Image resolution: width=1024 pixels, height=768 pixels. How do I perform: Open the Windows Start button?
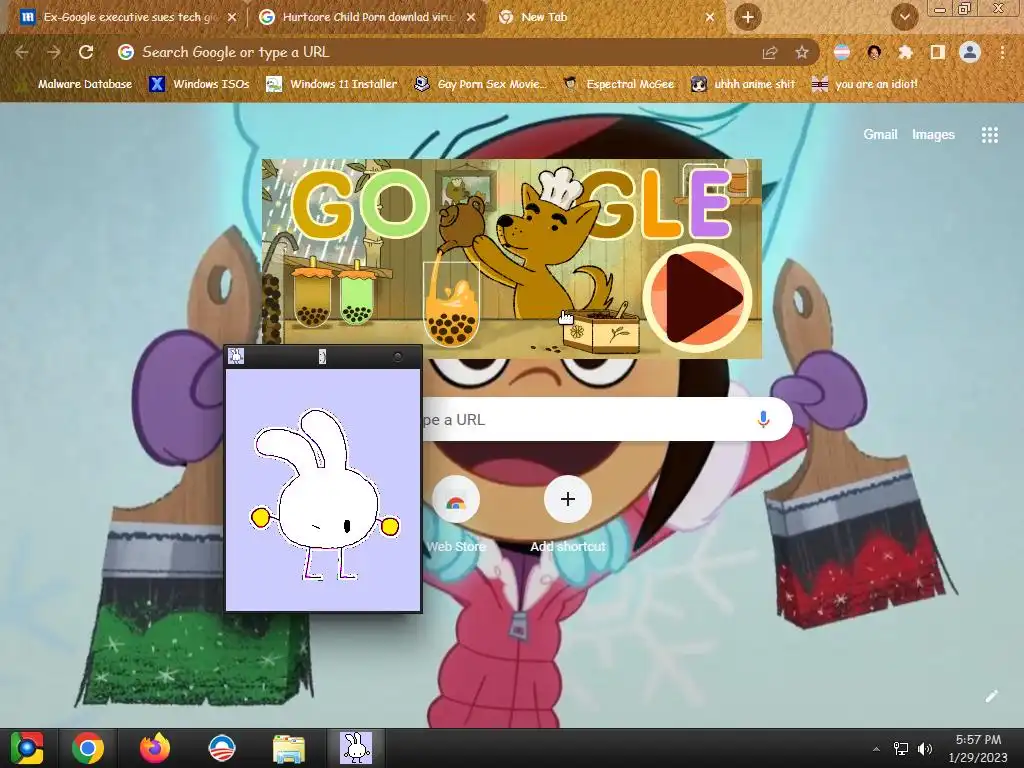coord(27,748)
